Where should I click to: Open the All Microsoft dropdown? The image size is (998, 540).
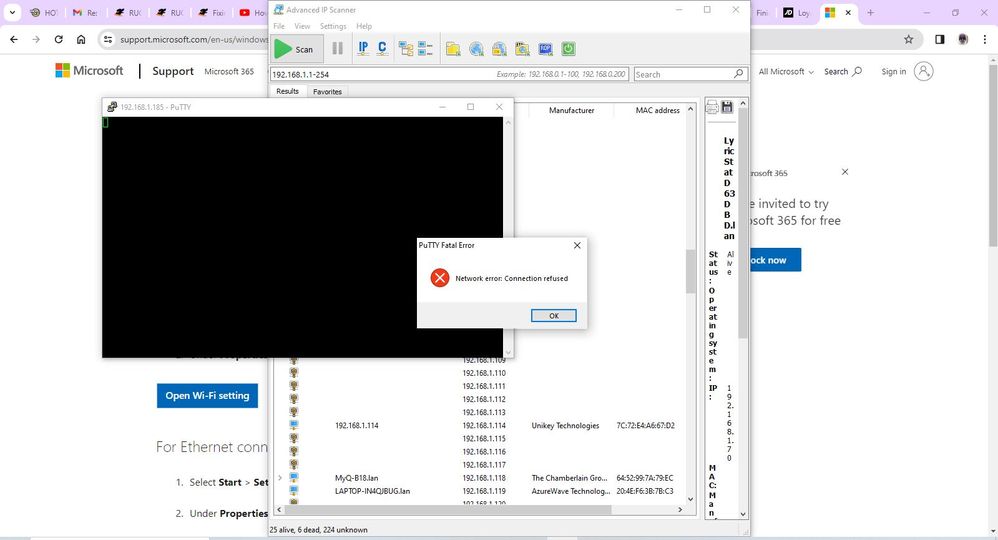[786, 72]
